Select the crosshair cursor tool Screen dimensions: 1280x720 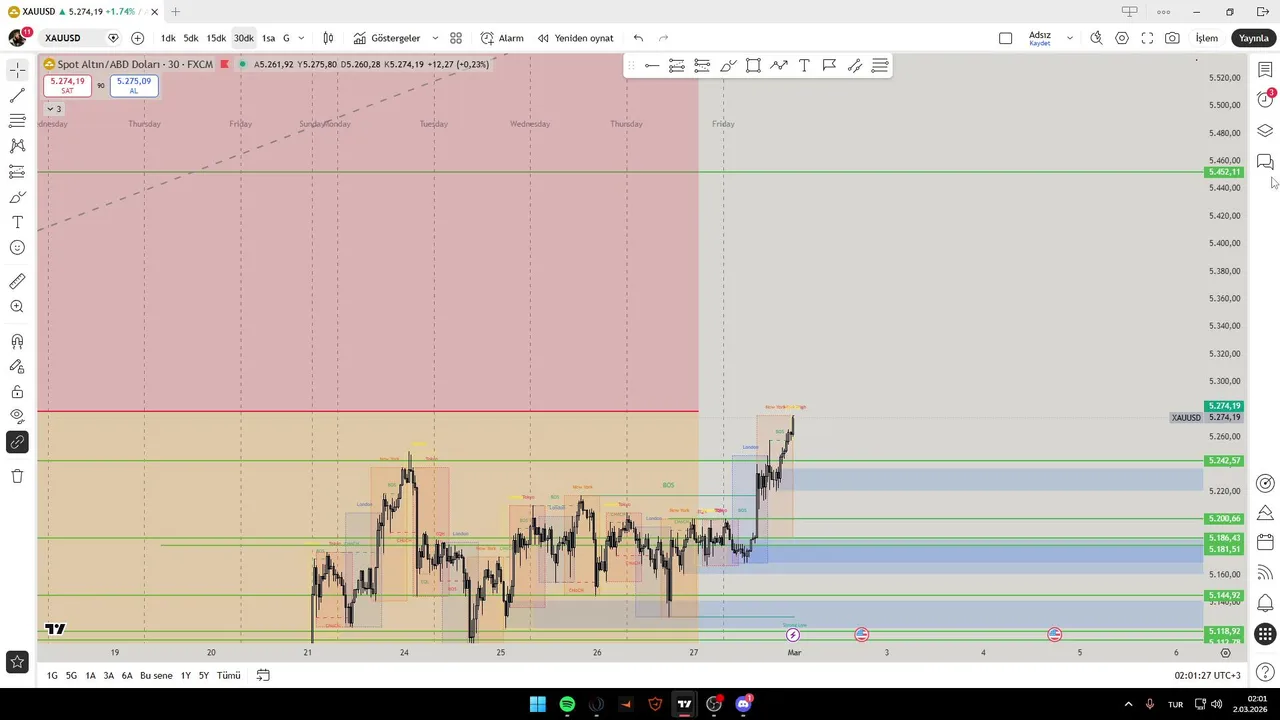pyautogui.click(x=17, y=71)
